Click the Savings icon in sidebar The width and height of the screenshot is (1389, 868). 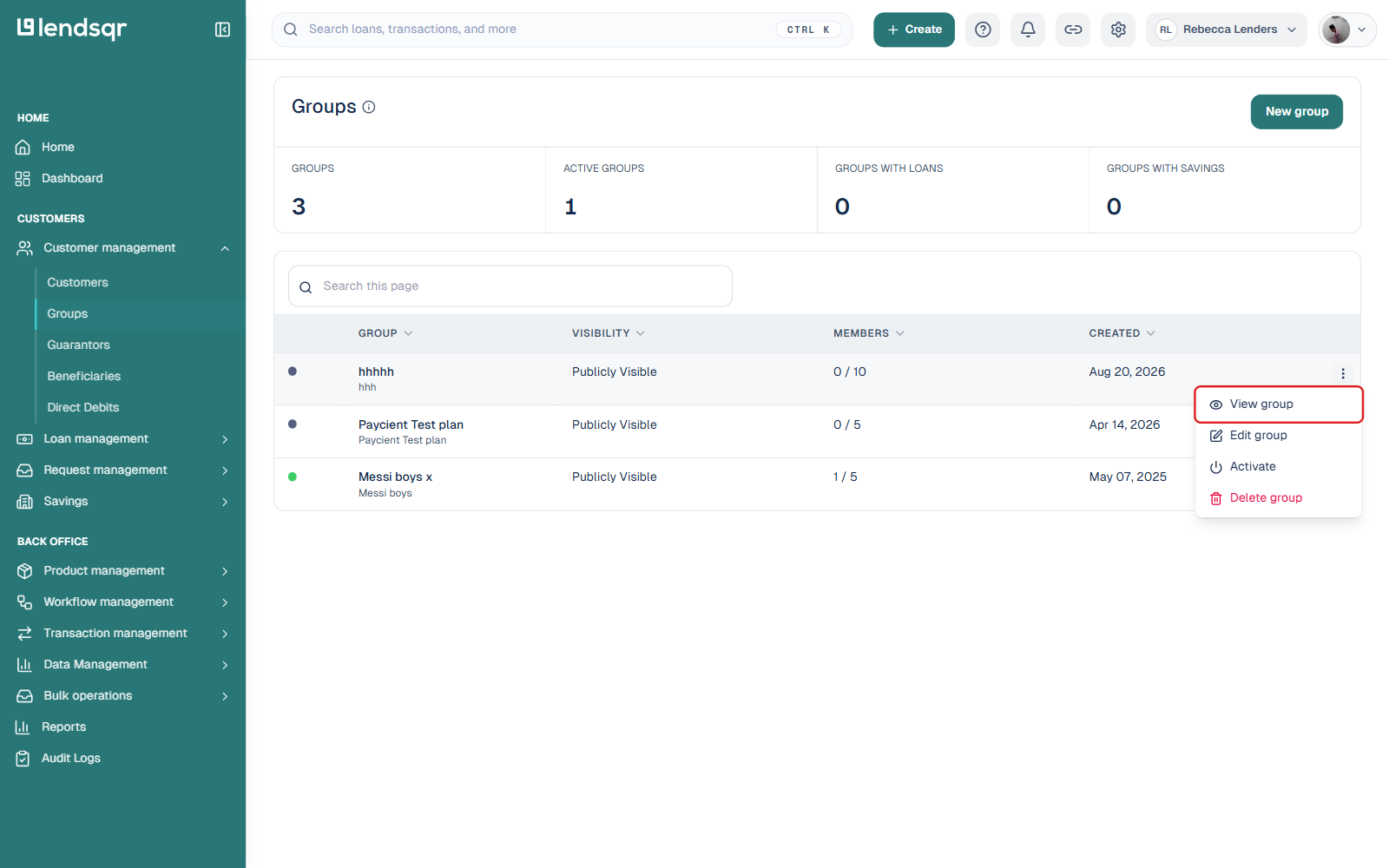pos(24,502)
